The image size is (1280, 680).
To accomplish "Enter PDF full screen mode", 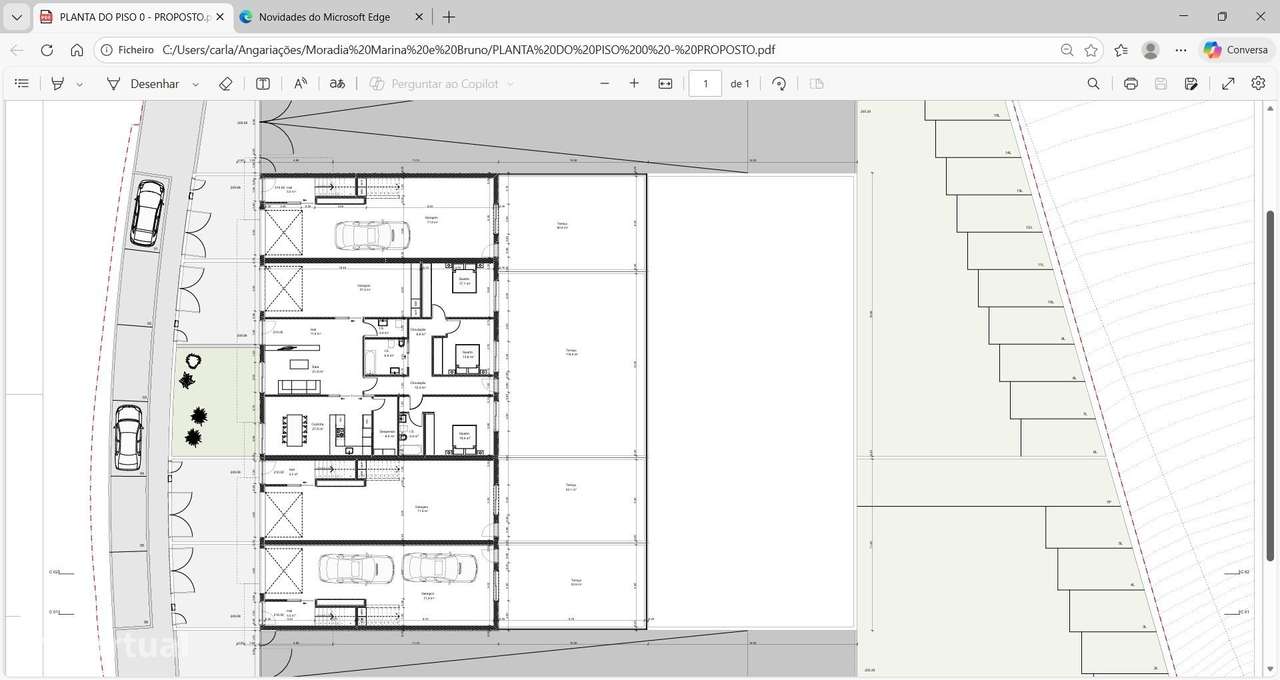I will tap(1229, 84).
